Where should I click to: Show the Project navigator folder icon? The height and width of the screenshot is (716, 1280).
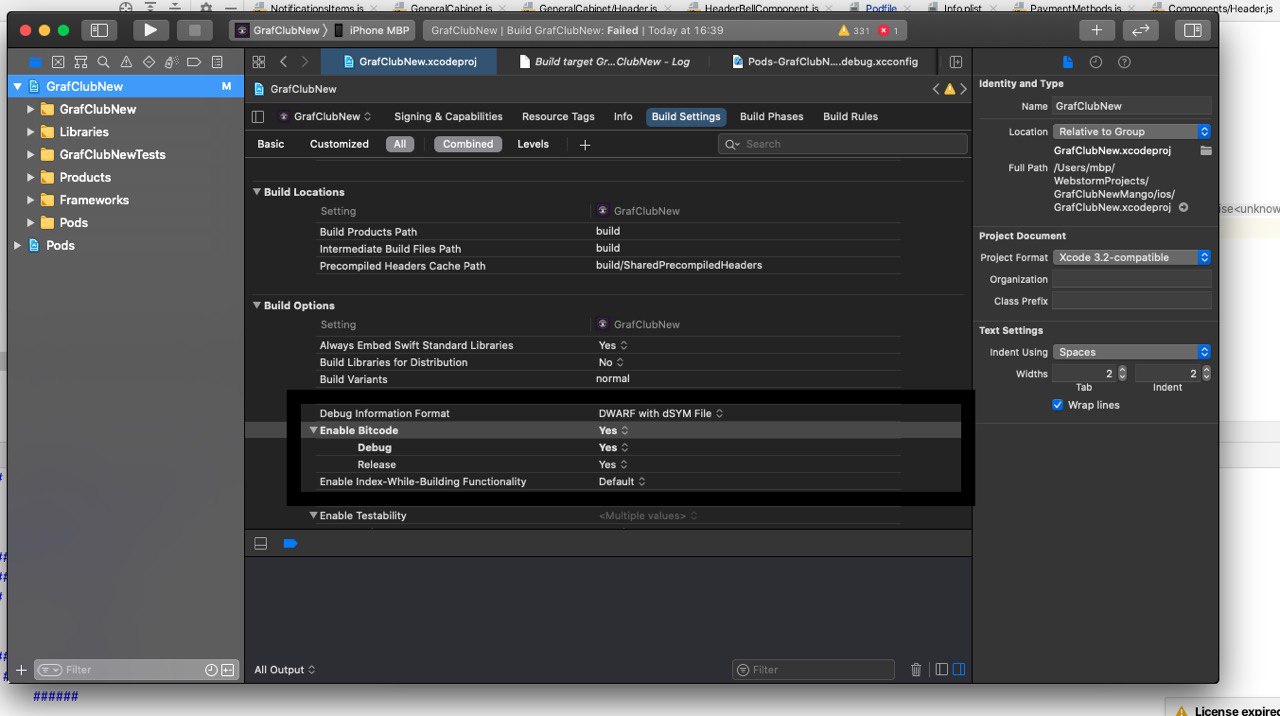[36, 62]
